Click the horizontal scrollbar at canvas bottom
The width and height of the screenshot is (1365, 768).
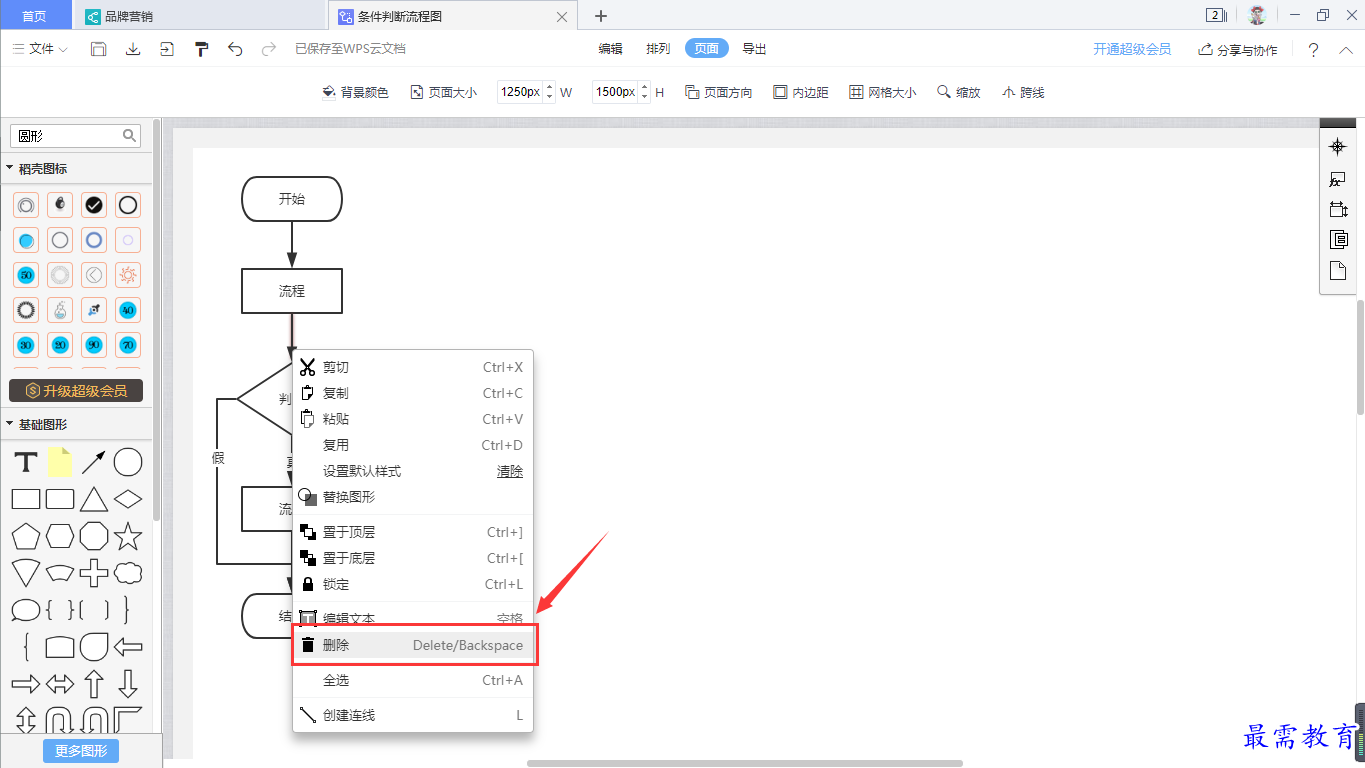(745, 763)
